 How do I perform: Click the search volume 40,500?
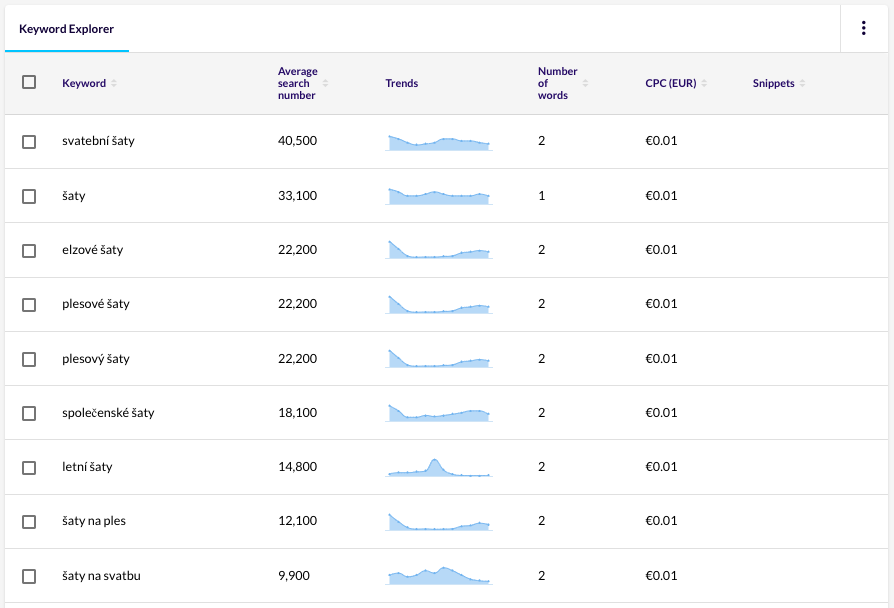[x=298, y=141]
